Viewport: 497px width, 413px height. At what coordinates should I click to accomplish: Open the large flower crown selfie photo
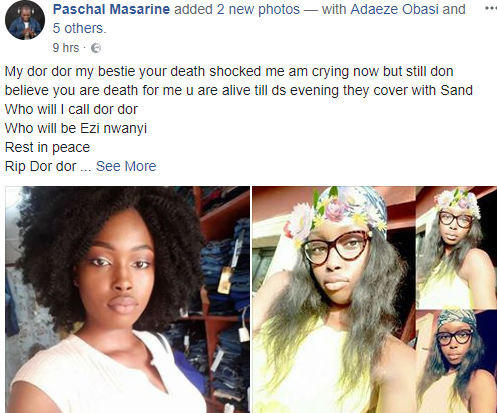(334, 300)
